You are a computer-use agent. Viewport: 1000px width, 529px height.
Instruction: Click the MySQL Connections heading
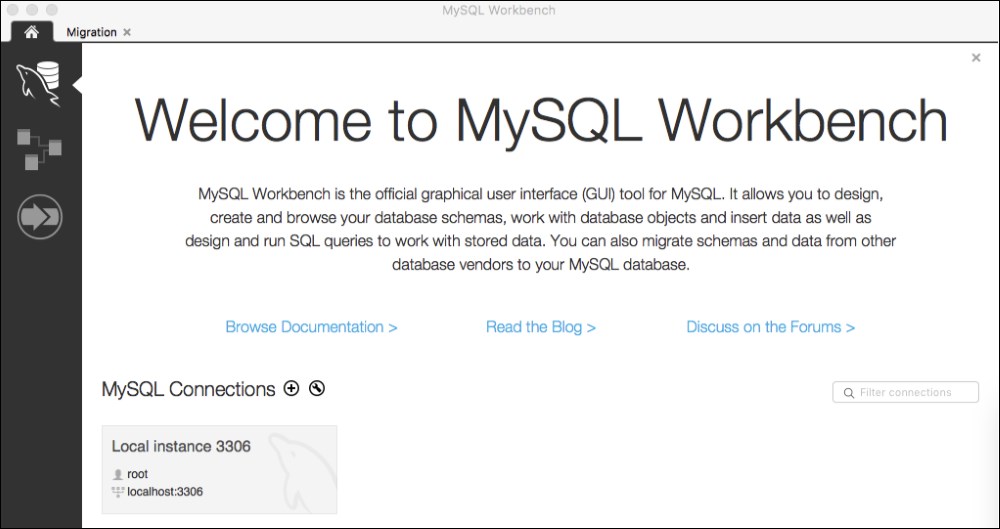click(188, 389)
